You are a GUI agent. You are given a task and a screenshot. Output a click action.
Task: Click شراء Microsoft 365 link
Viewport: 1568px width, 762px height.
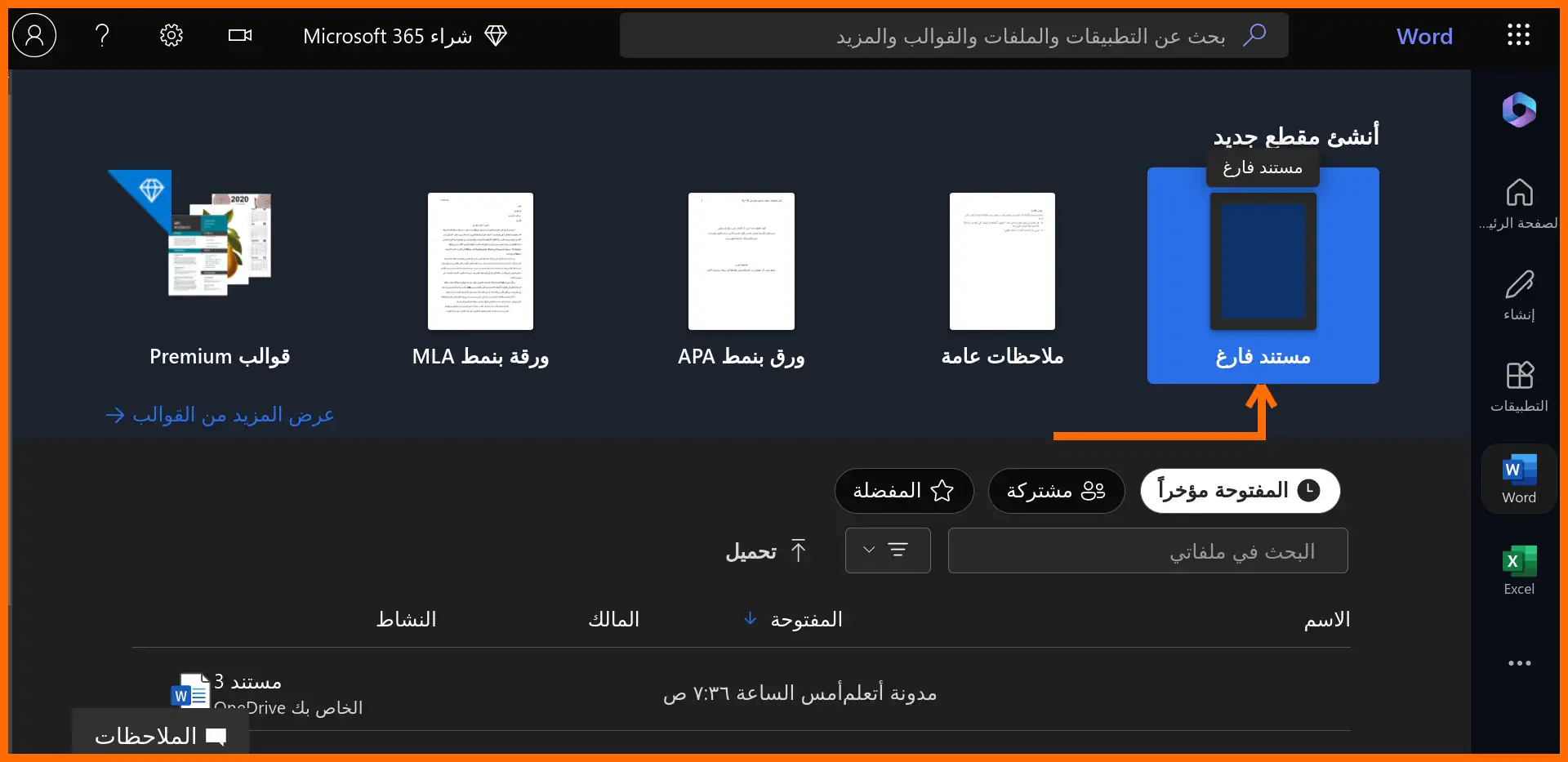(x=388, y=36)
